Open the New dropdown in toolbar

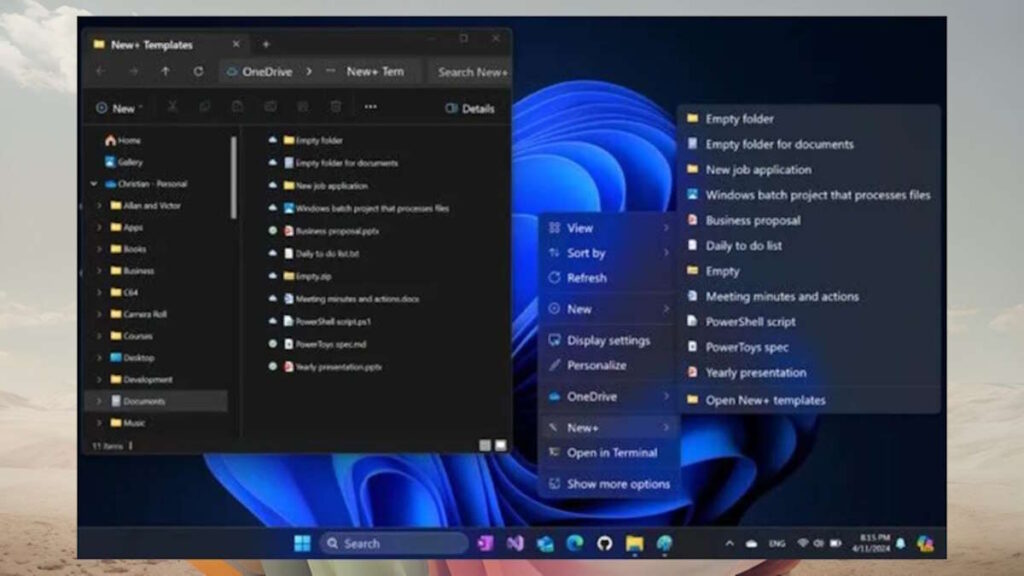tap(120, 108)
